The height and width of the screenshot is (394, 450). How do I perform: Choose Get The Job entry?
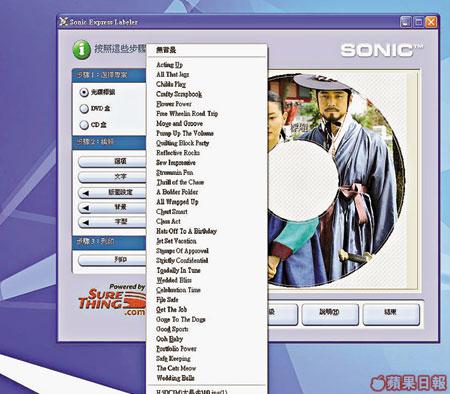click(207, 310)
